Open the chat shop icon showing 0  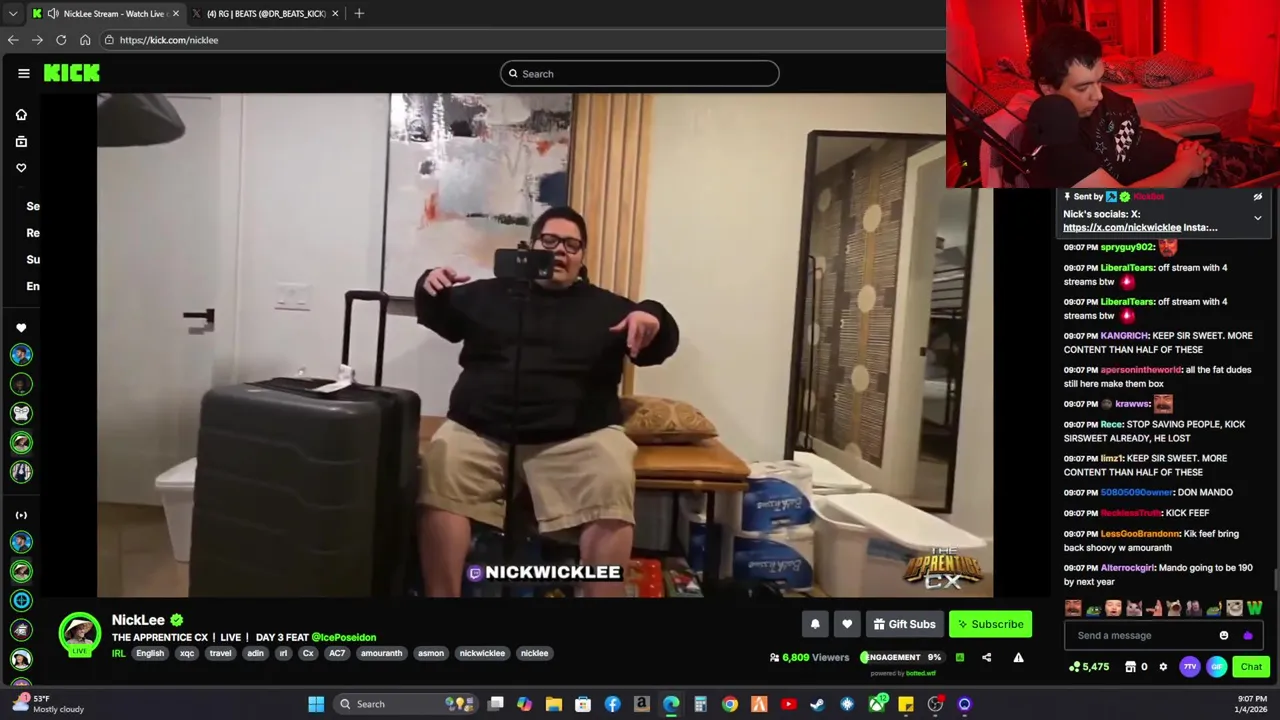coord(1136,667)
